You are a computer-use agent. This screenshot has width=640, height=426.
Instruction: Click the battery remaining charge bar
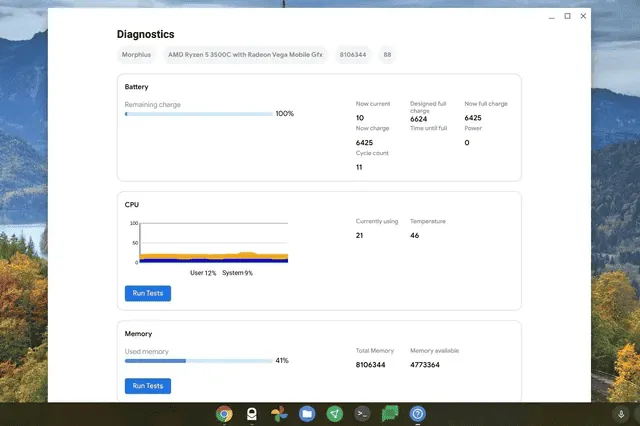click(198, 114)
